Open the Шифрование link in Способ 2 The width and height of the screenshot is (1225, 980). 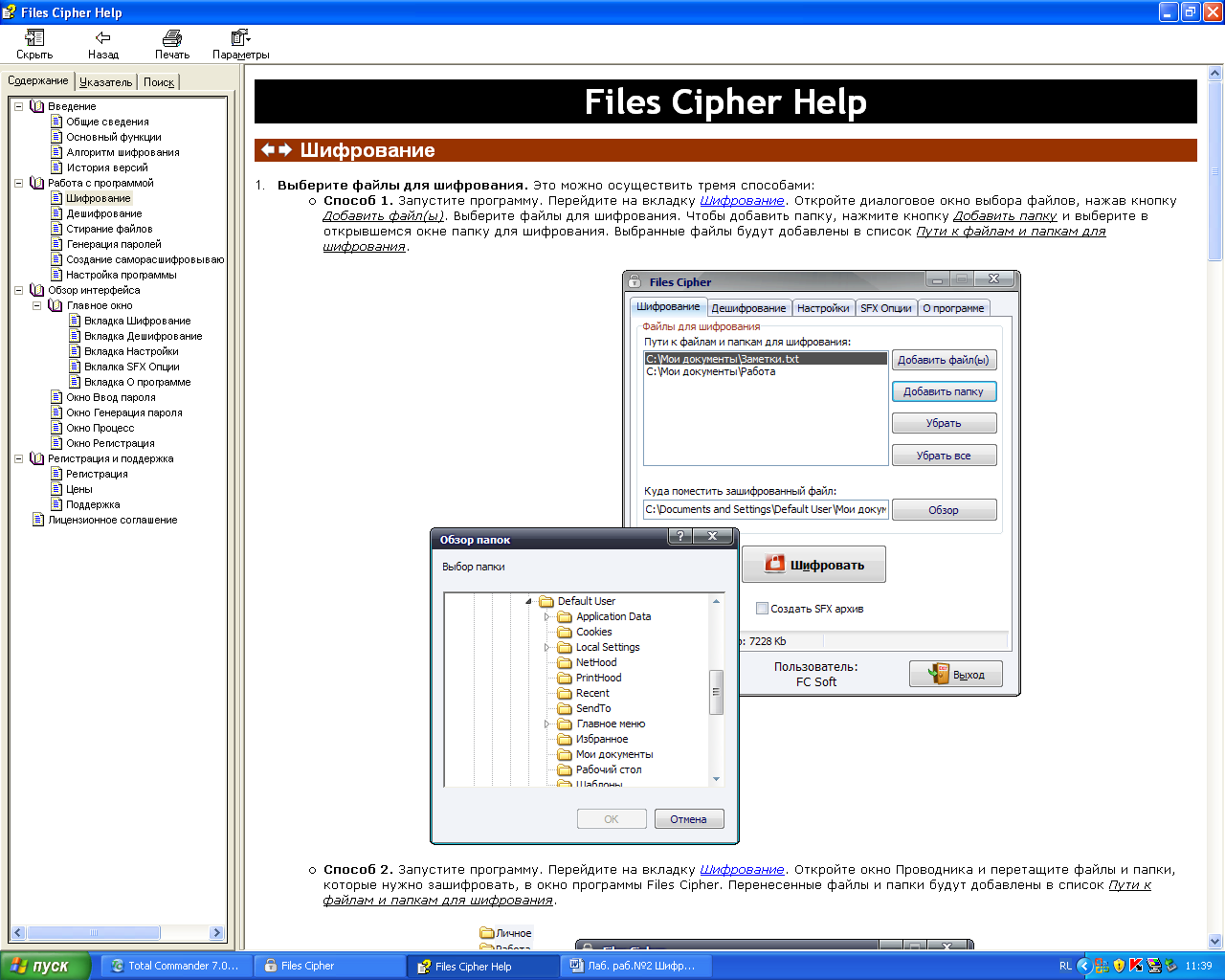(x=742, y=870)
